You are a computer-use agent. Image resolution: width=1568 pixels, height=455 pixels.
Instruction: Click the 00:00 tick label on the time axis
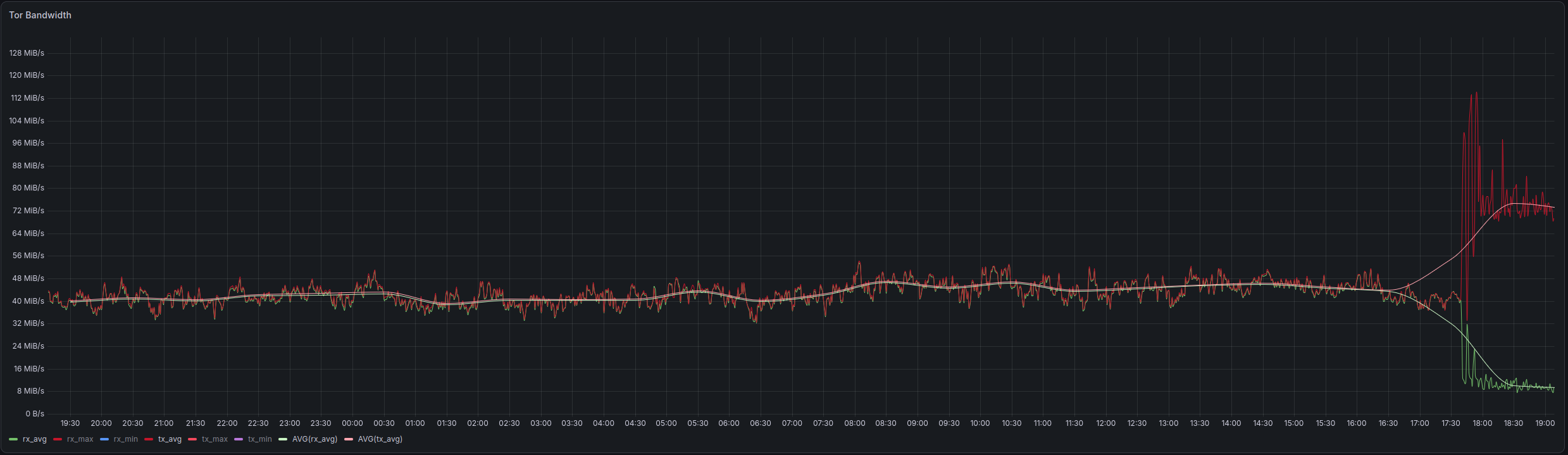coord(352,423)
